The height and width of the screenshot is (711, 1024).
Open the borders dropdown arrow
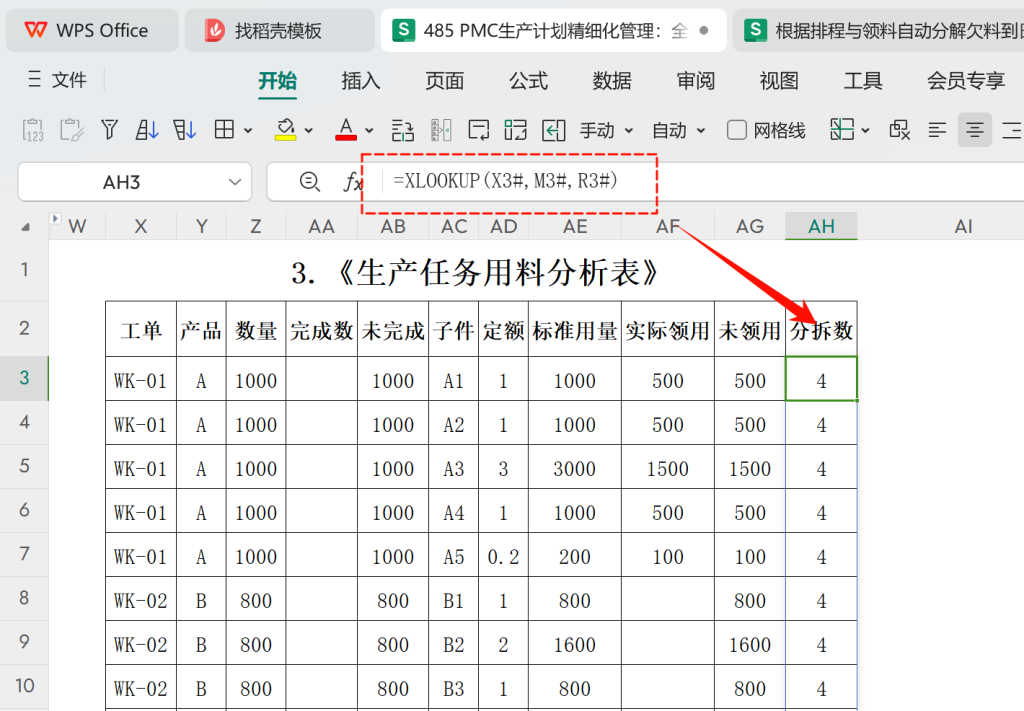point(248,131)
